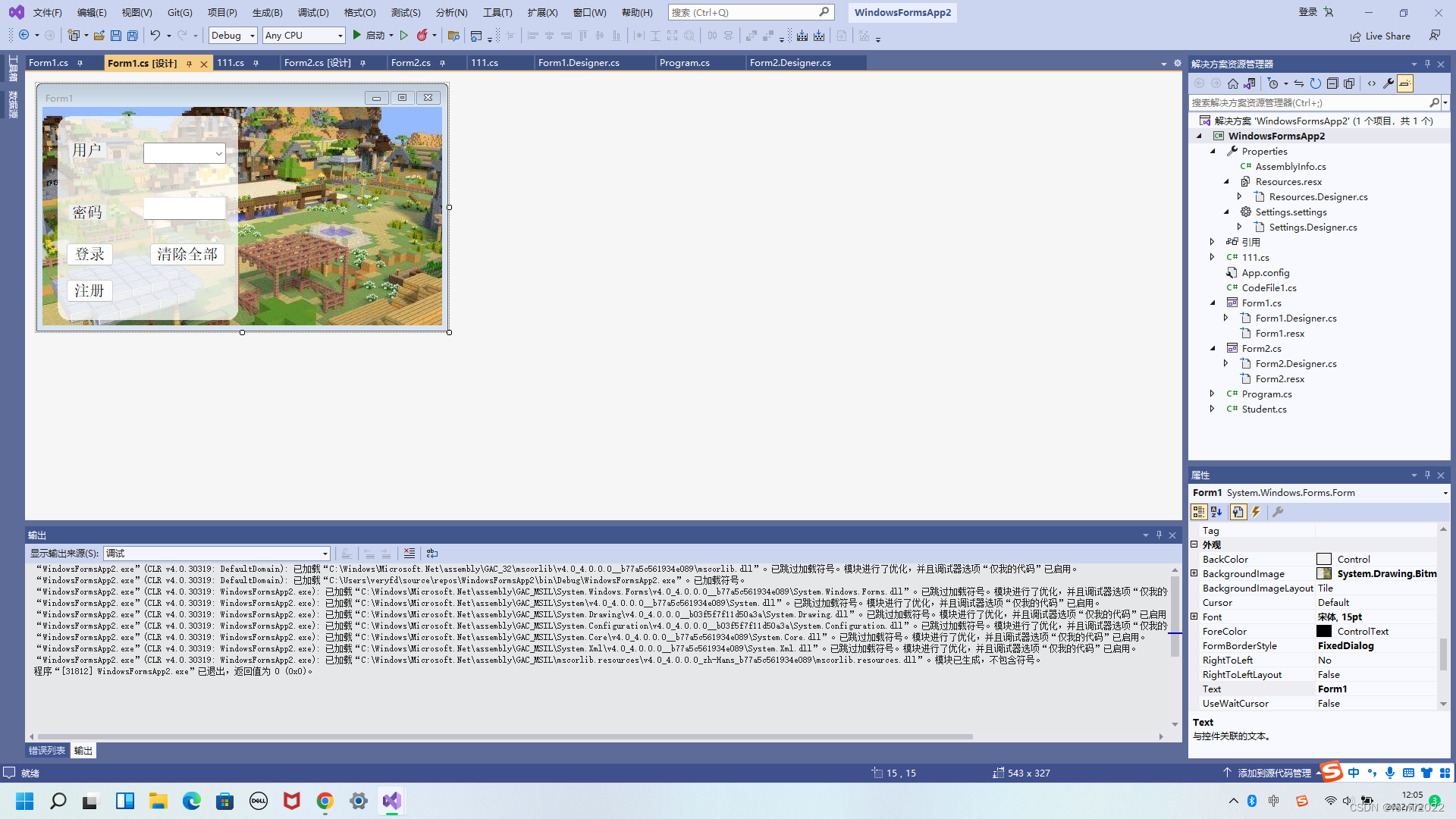This screenshot has width=1456, height=819.
Task: Open the 调试(D) menu
Action: coord(313,12)
